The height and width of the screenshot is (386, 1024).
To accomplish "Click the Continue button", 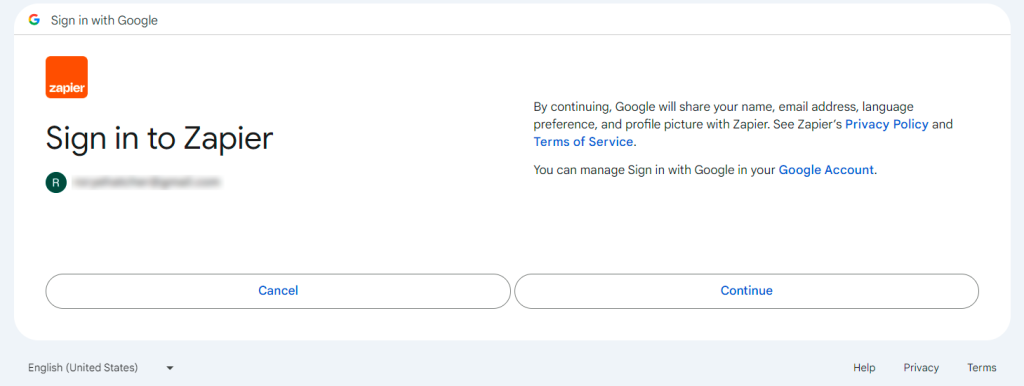I will coord(746,291).
